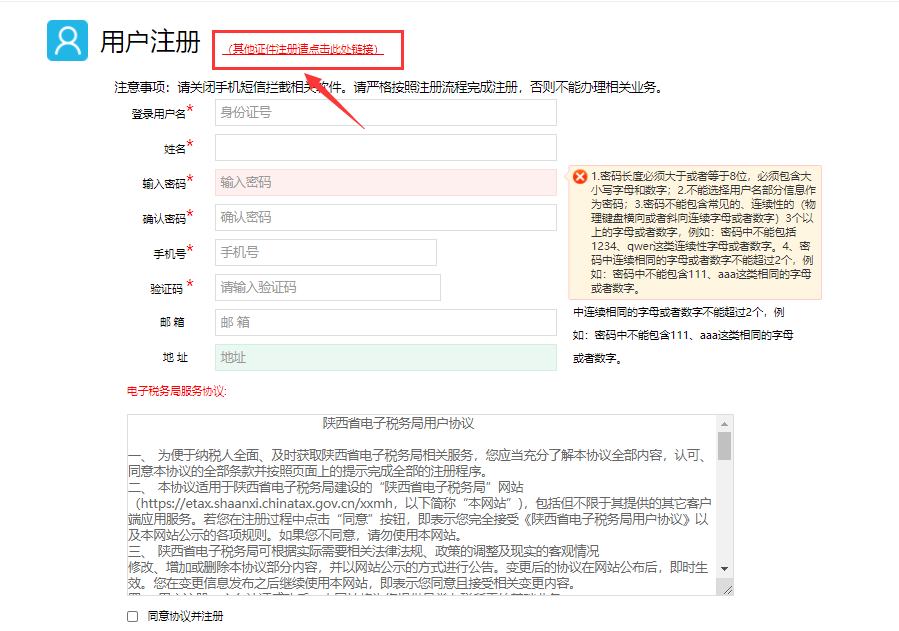Select the 确认密码 confirm password field
The height and width of the screenshot is (631, 899).
[386, 217]
